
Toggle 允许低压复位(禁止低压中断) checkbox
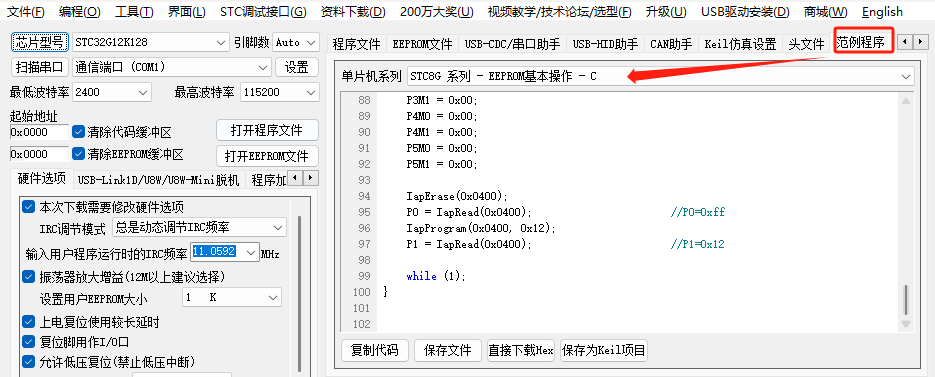(28, 361)
